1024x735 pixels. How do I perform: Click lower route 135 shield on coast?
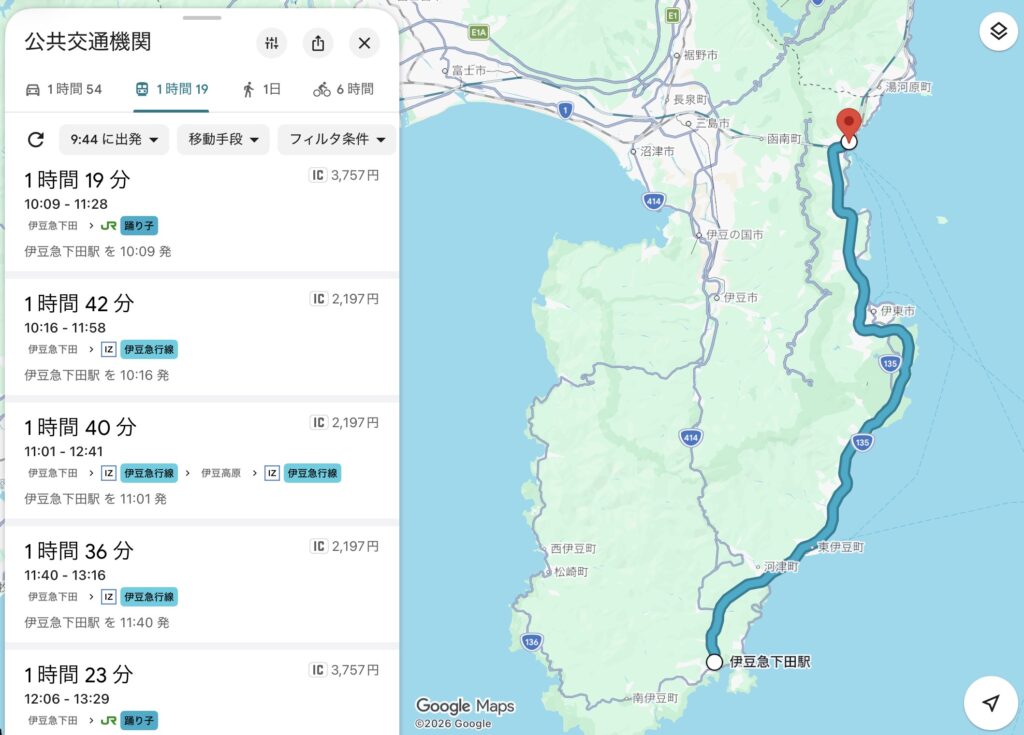click(x=862, y=442)
